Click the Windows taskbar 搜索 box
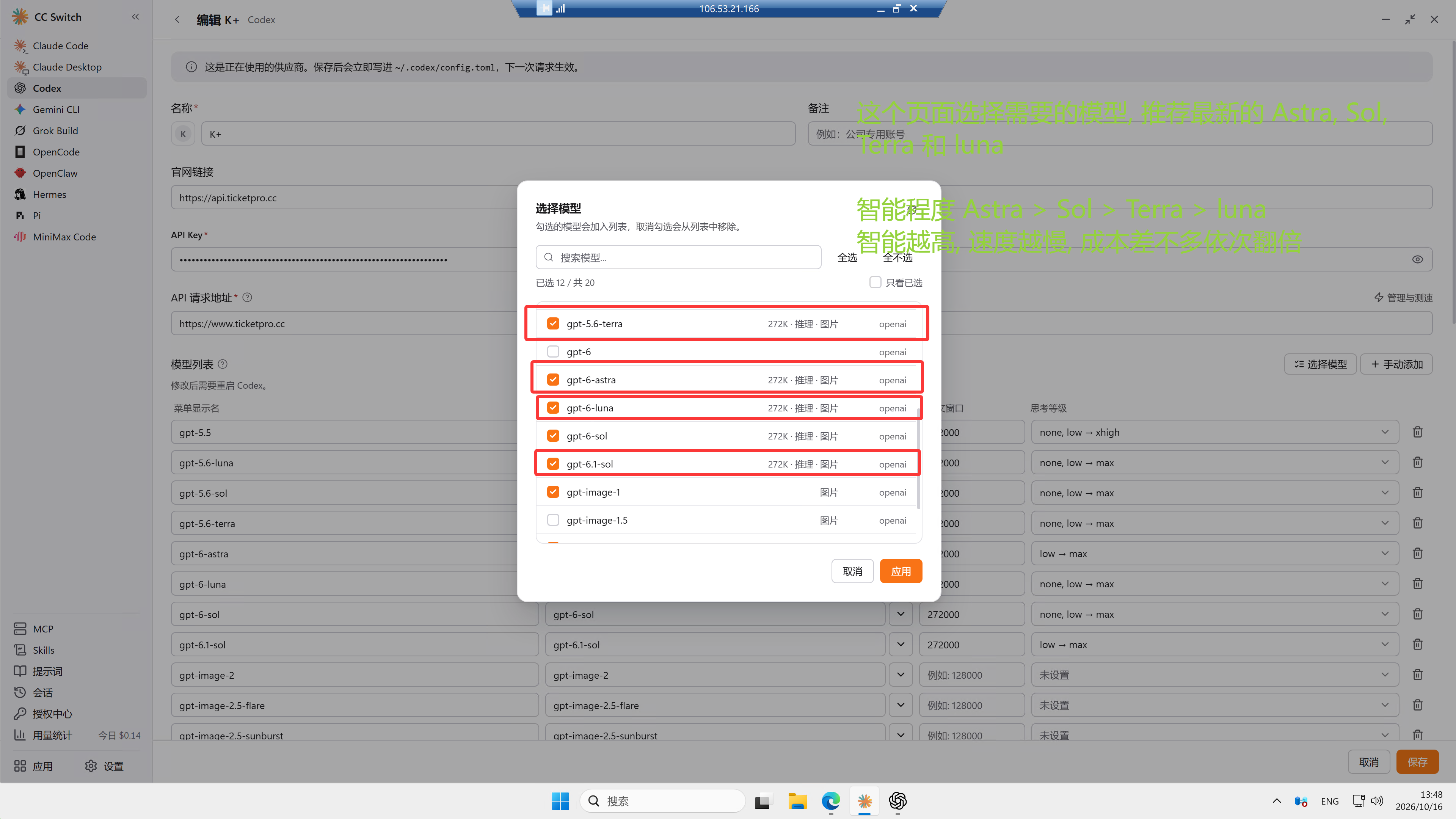1456x819 pixels. pos(662,801)
